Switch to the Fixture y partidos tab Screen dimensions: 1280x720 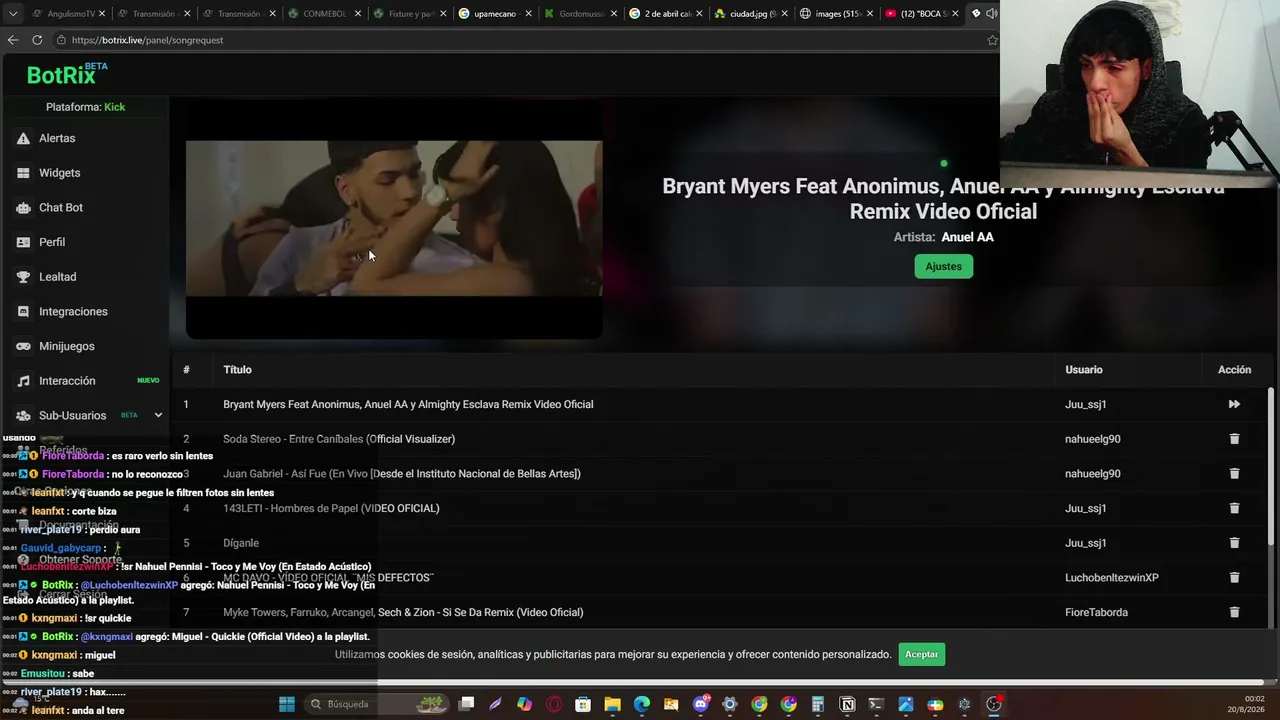click(x=408, y=14)
